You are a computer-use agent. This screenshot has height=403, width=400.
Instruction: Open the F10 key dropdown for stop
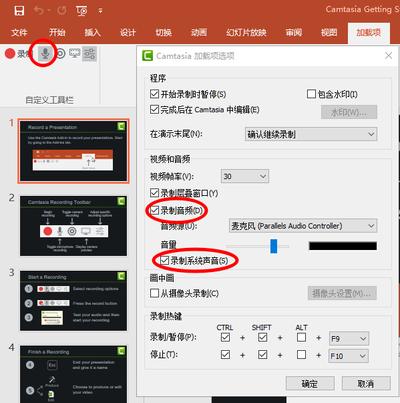(349, 356)
